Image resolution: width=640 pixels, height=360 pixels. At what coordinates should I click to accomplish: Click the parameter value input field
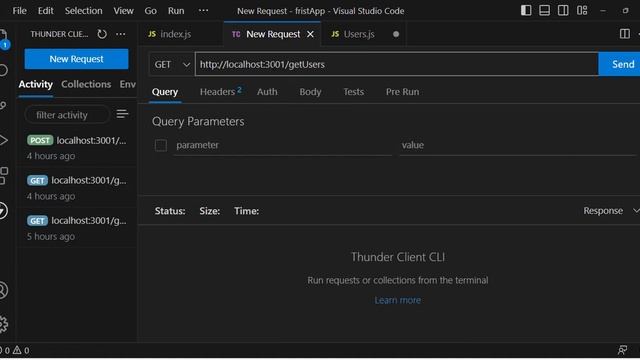click(518, 145)
